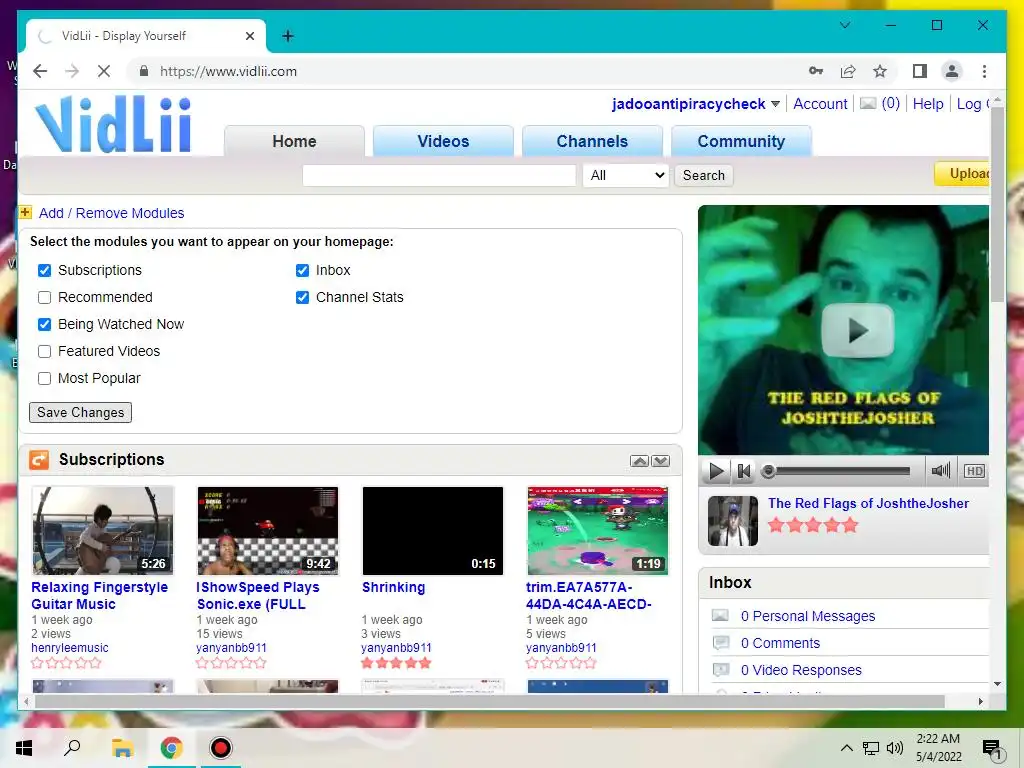Image resolution: width=1024 pixels, height=768 pixels.
Task: Check the Featured Videos checkbox
Action: tap(44, 351)
